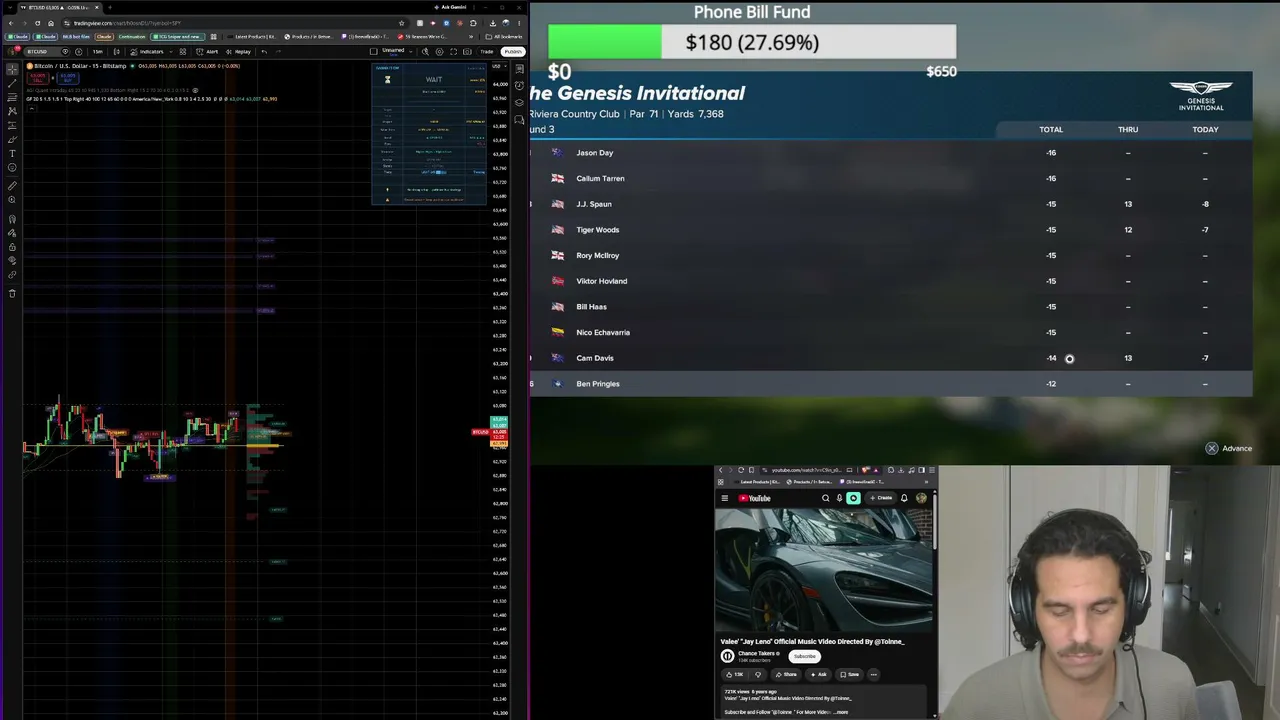Open the YouTube more actions ellipsis
Screen dimensions: 1280x720
[x=873, y=674]
